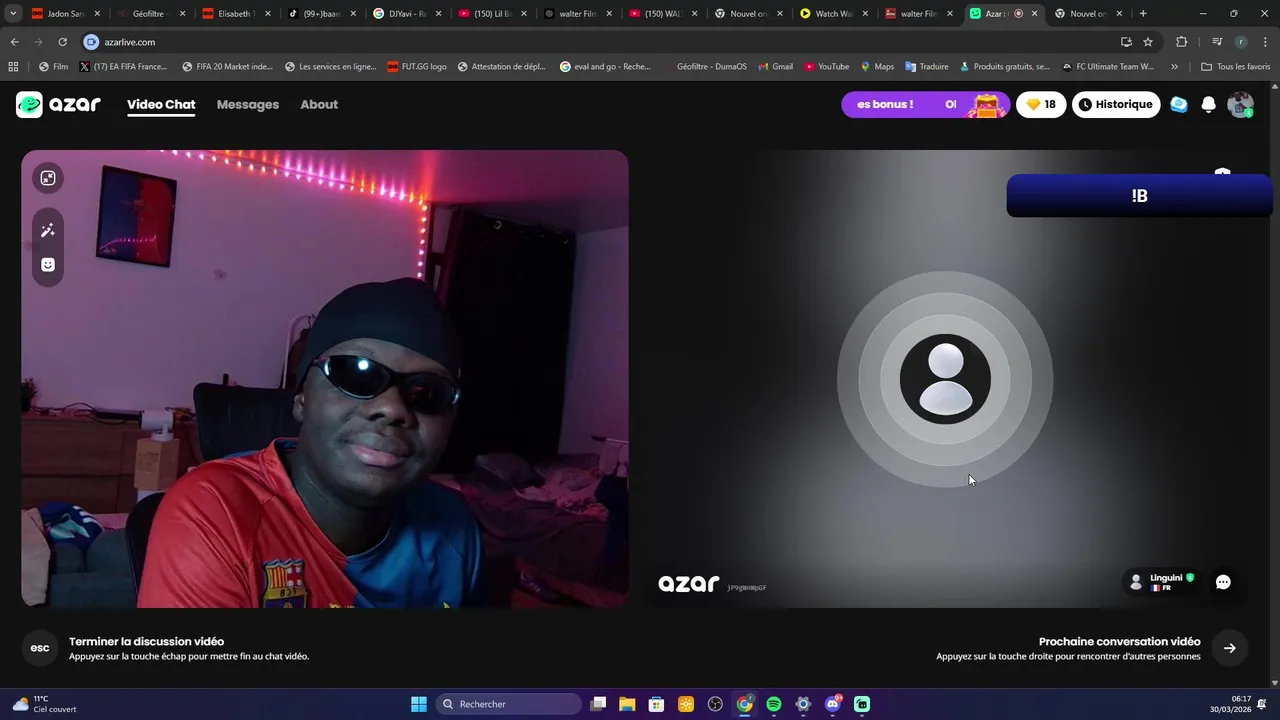Open the magic wand effects tool
The height and width of the screenshot is (720, 1280).
point(48,231)
